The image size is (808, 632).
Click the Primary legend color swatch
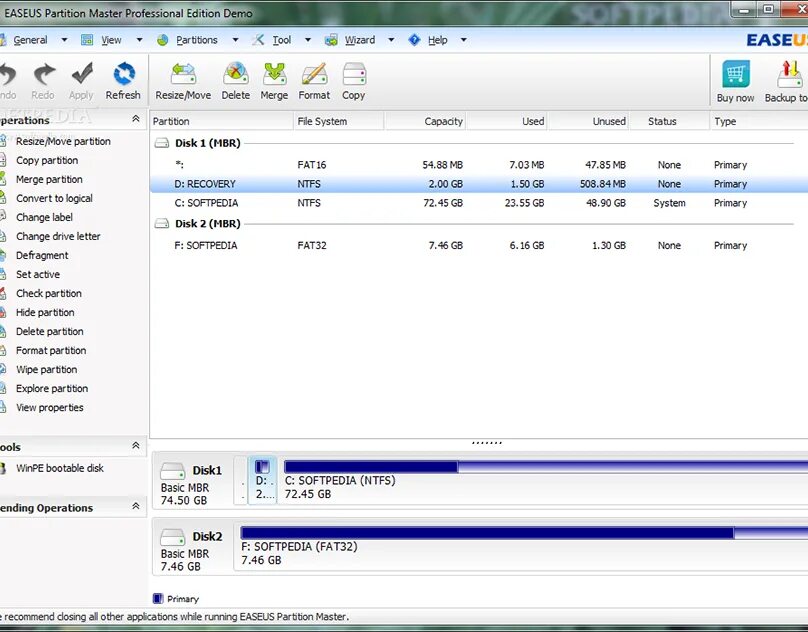pos(158,598)
